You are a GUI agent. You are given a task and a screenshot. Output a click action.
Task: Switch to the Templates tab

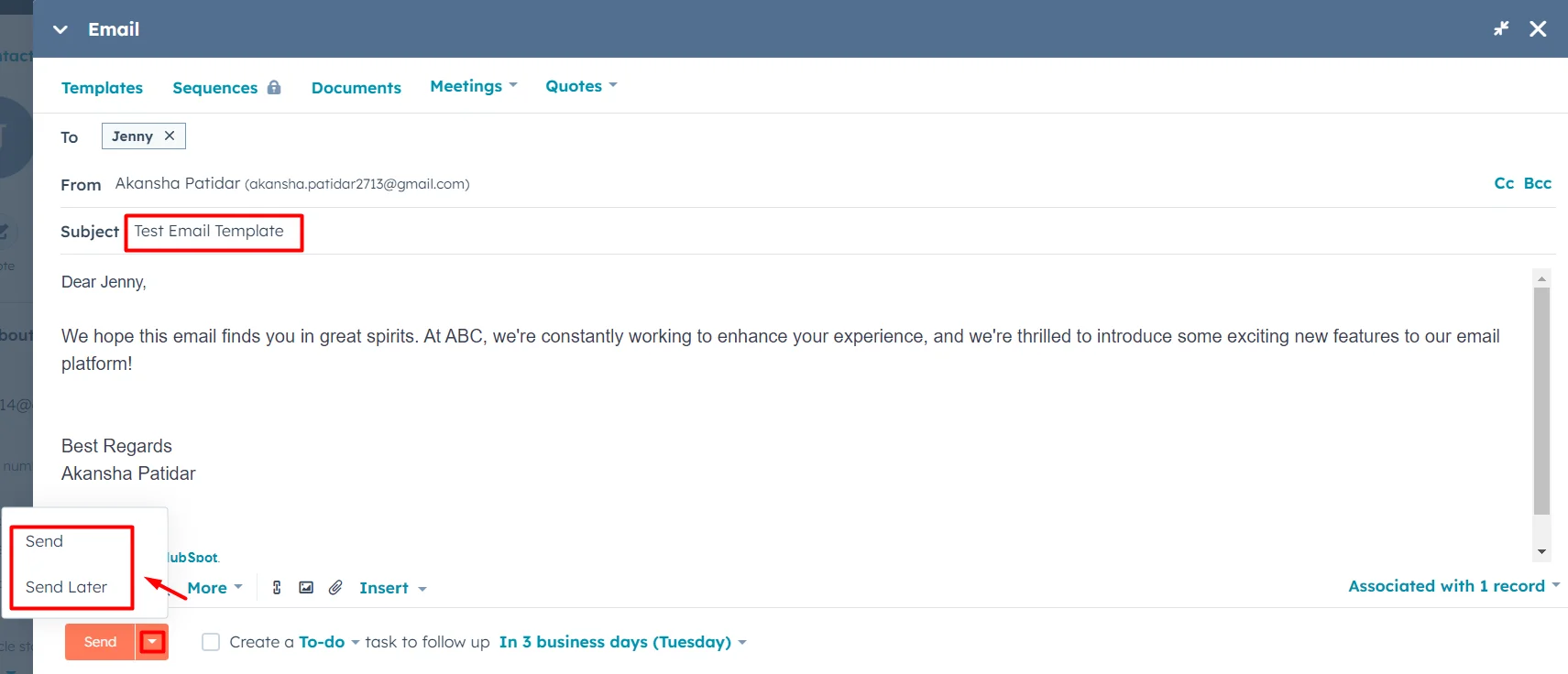coord(102,87)
